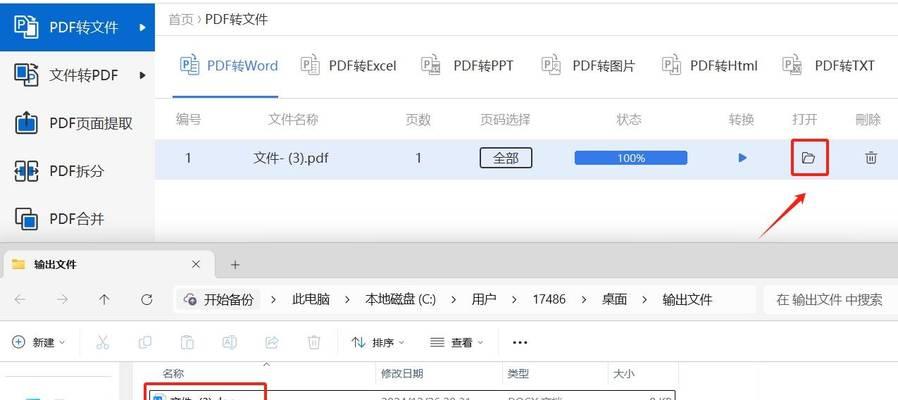
Task: Click the Share icon in Explorer toolbar
Action: (x=271, y=342)
